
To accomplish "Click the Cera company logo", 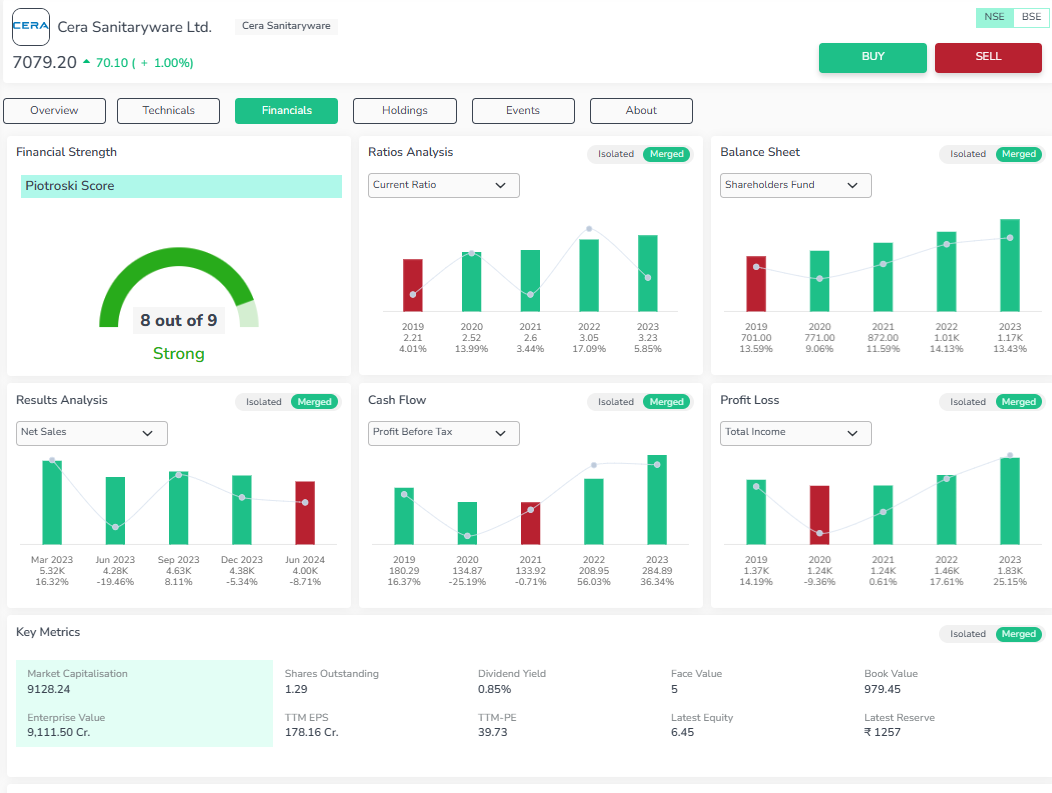I will tap(31, 27).
